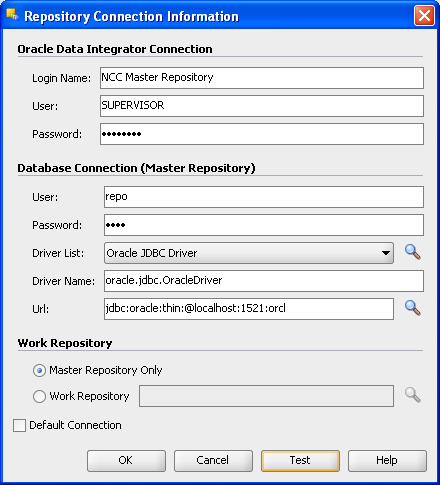The width and height of the screenshot is (440, 485).
Task: Click the database connection Password field
Action: (x=264, y=225)
